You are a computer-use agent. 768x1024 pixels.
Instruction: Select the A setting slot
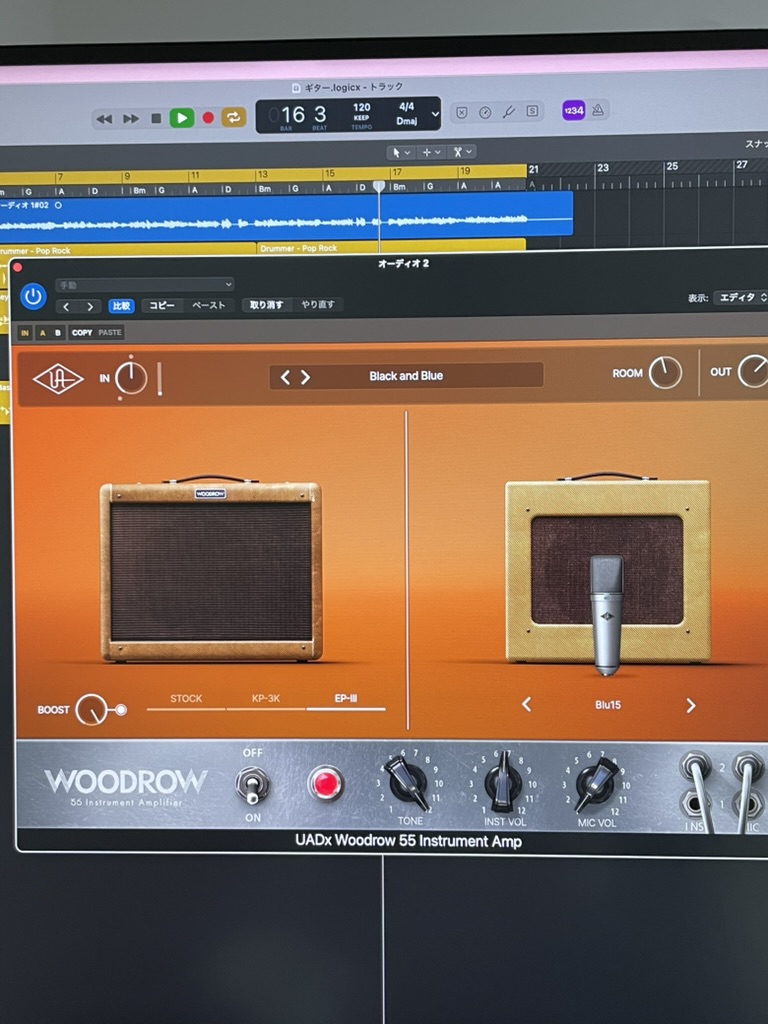tap(43, 333)
